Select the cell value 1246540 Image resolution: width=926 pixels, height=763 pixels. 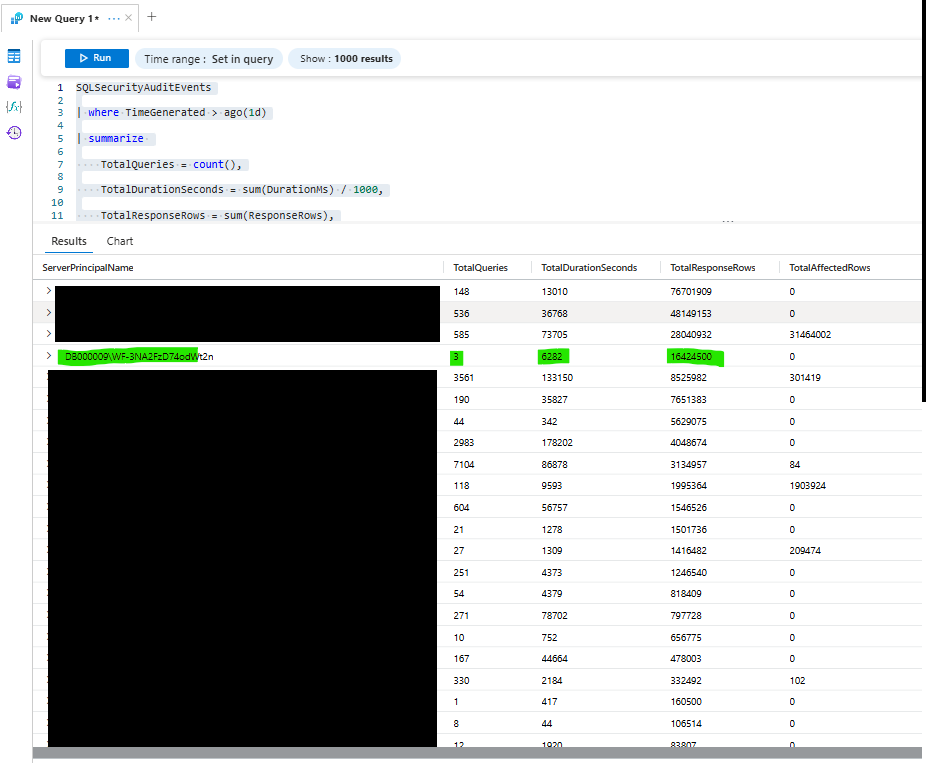pyautogui.click(x=688, y=573)
